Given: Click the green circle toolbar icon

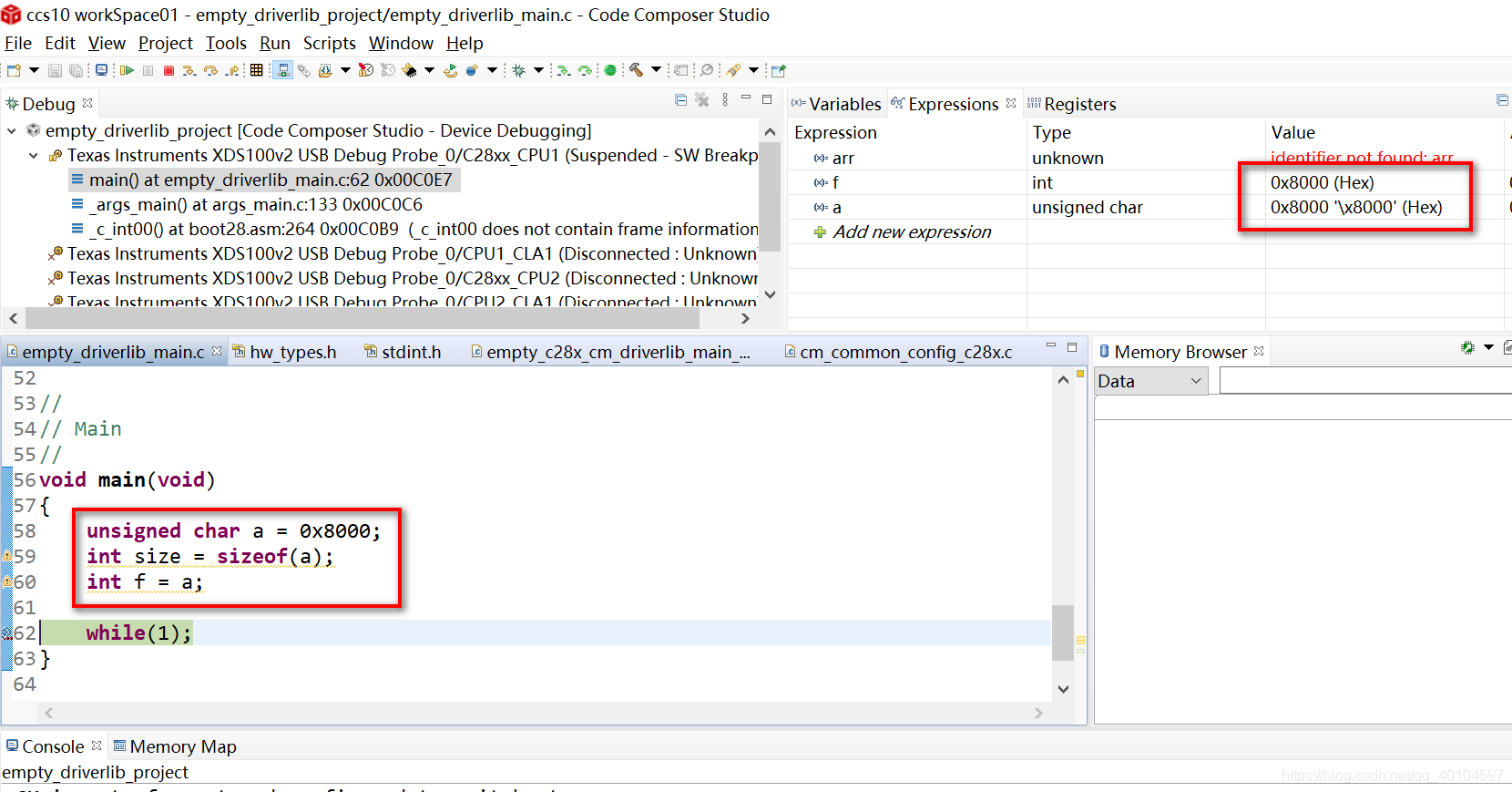Looking at the screenshot, I should tap(610, 70).
